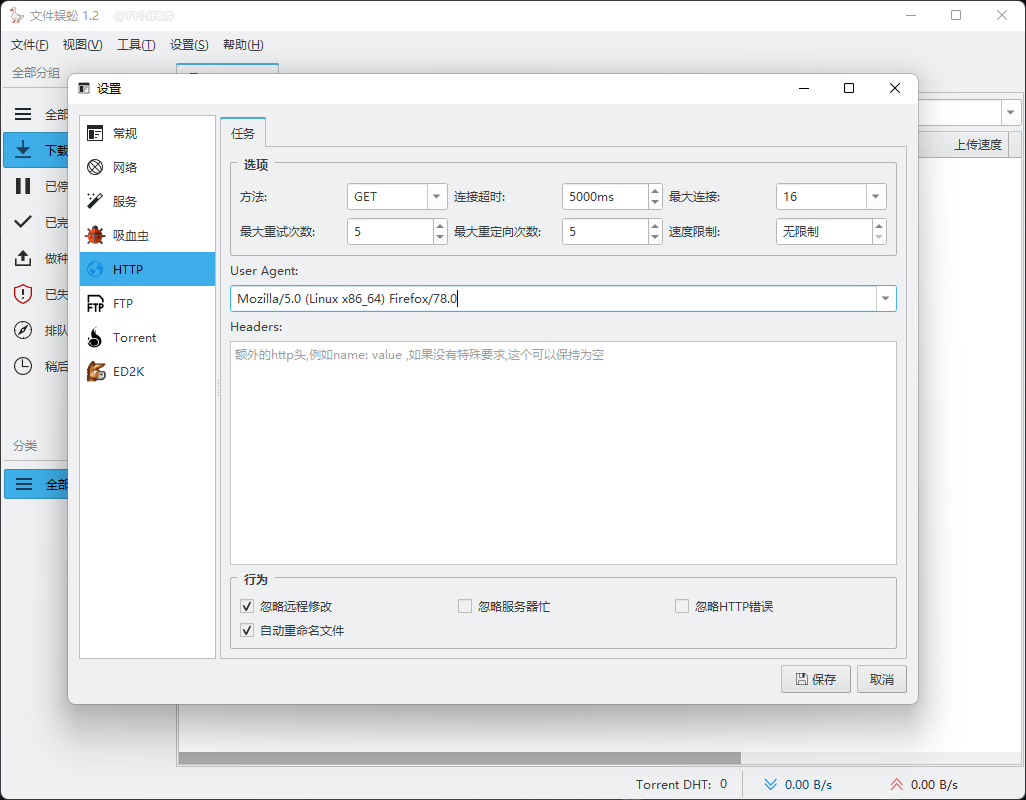The image size is (1026, 800).
Task: Click the category list icon under 分类
Action: coord(24,484)
